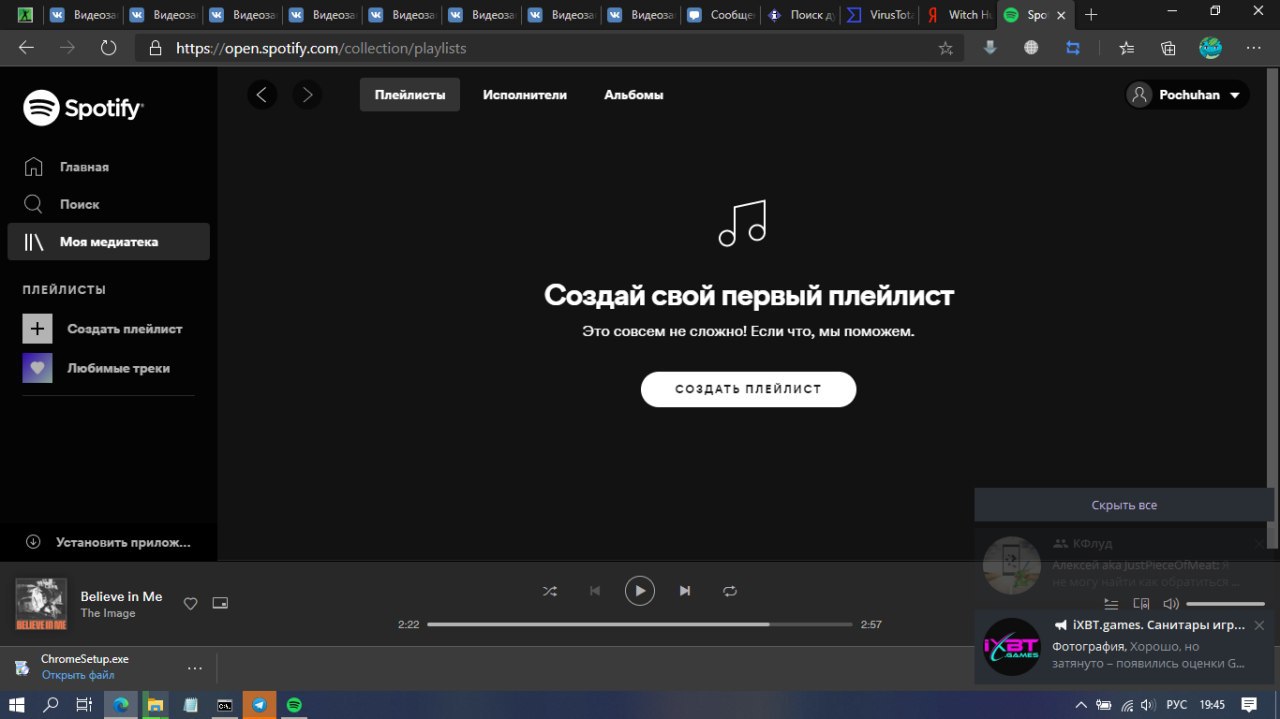Go back with the Spotify back chevron

262,95
